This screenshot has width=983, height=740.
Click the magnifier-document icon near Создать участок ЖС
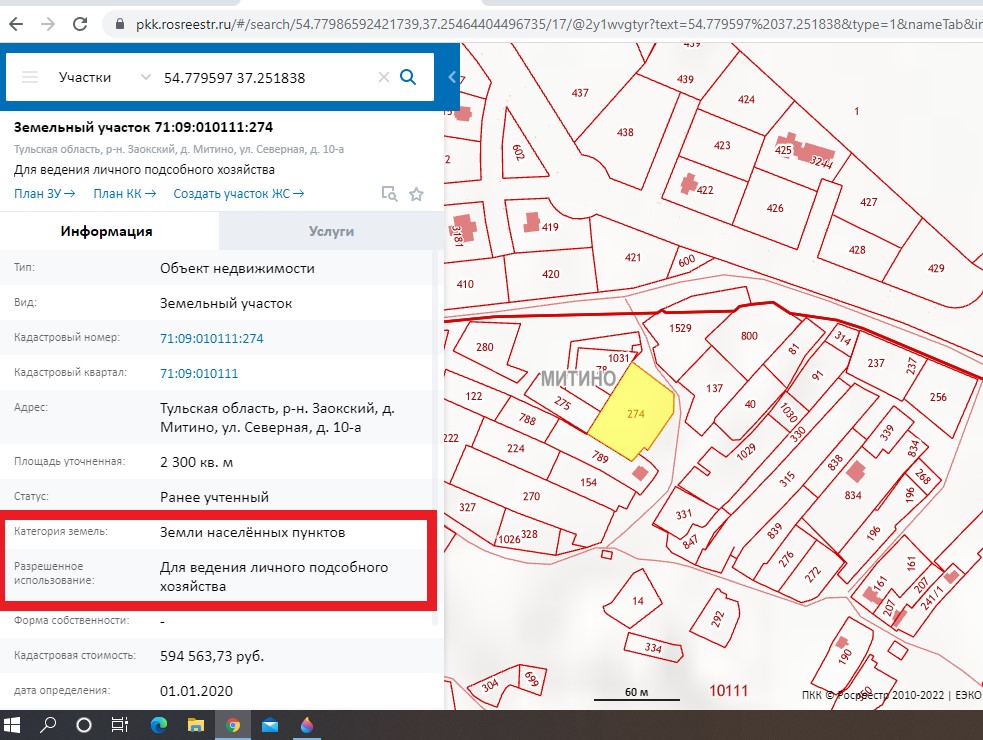390,193
